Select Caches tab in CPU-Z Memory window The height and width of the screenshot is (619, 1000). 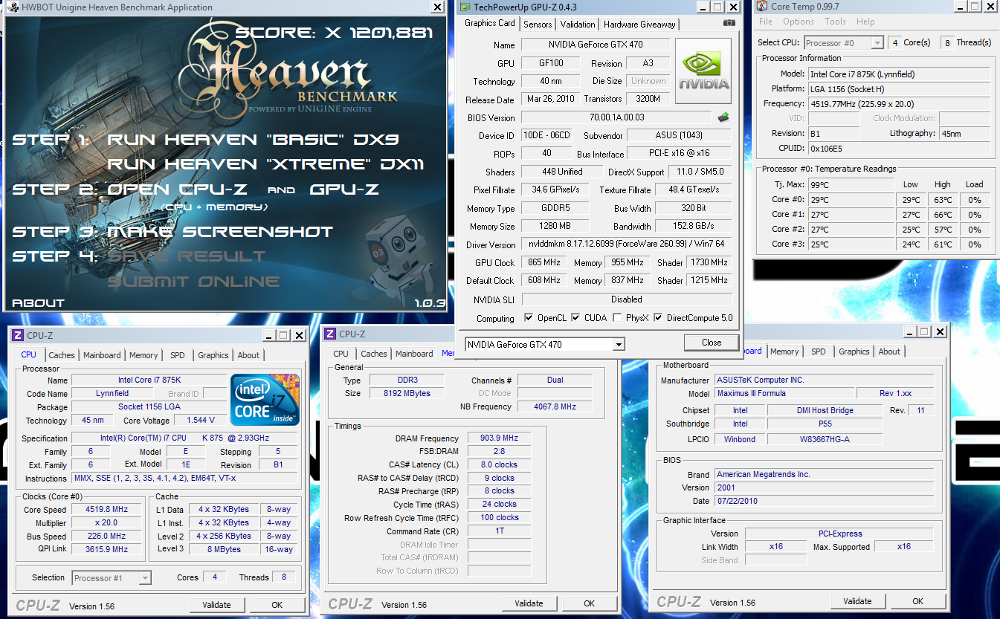pyautogui.click(x=373, y=354)
